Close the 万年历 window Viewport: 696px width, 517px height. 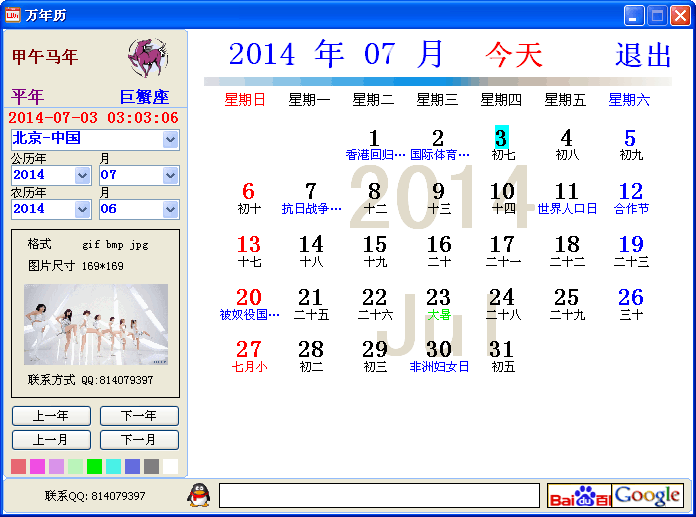pos(680,16)
